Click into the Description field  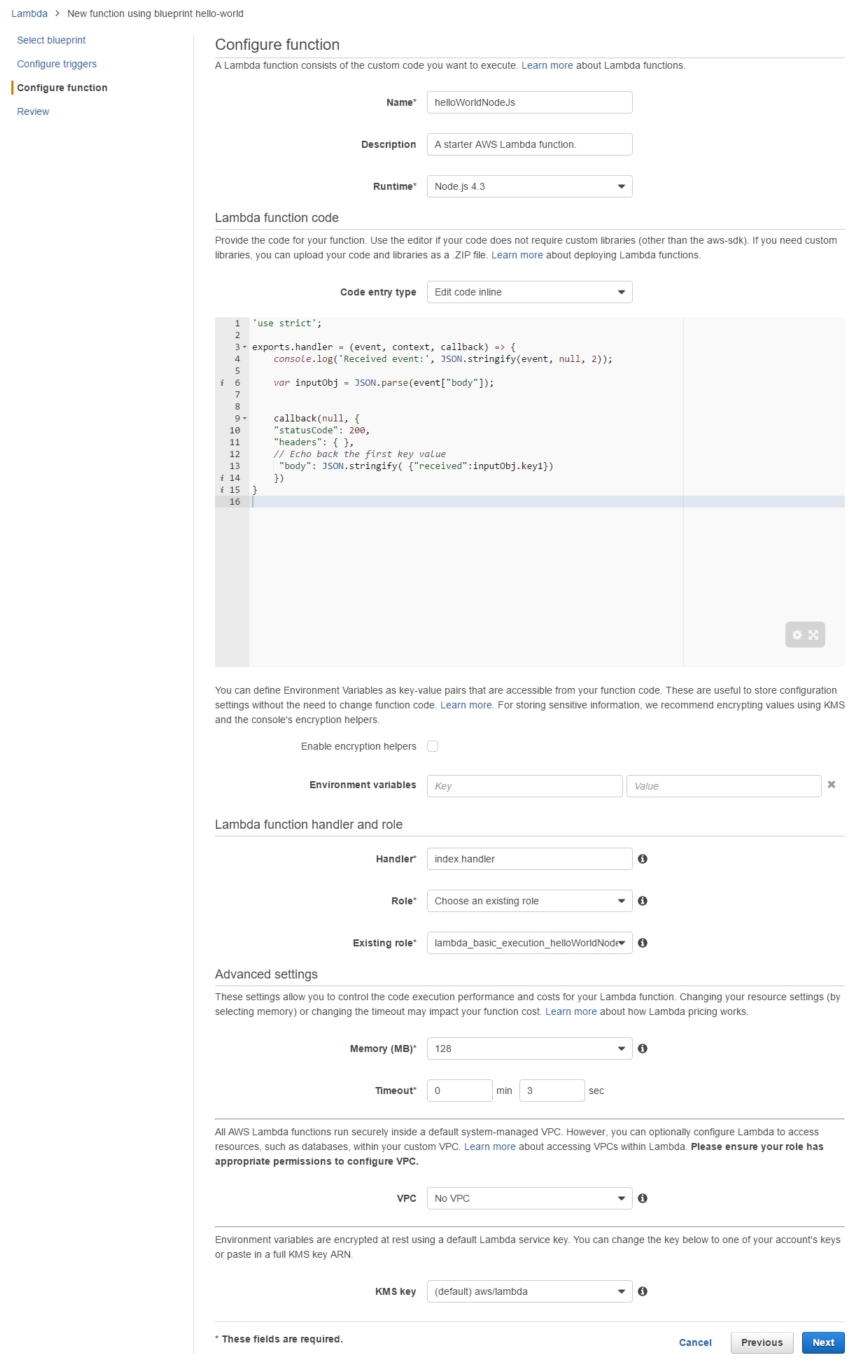pyautogui.click(x=530, y=144)
